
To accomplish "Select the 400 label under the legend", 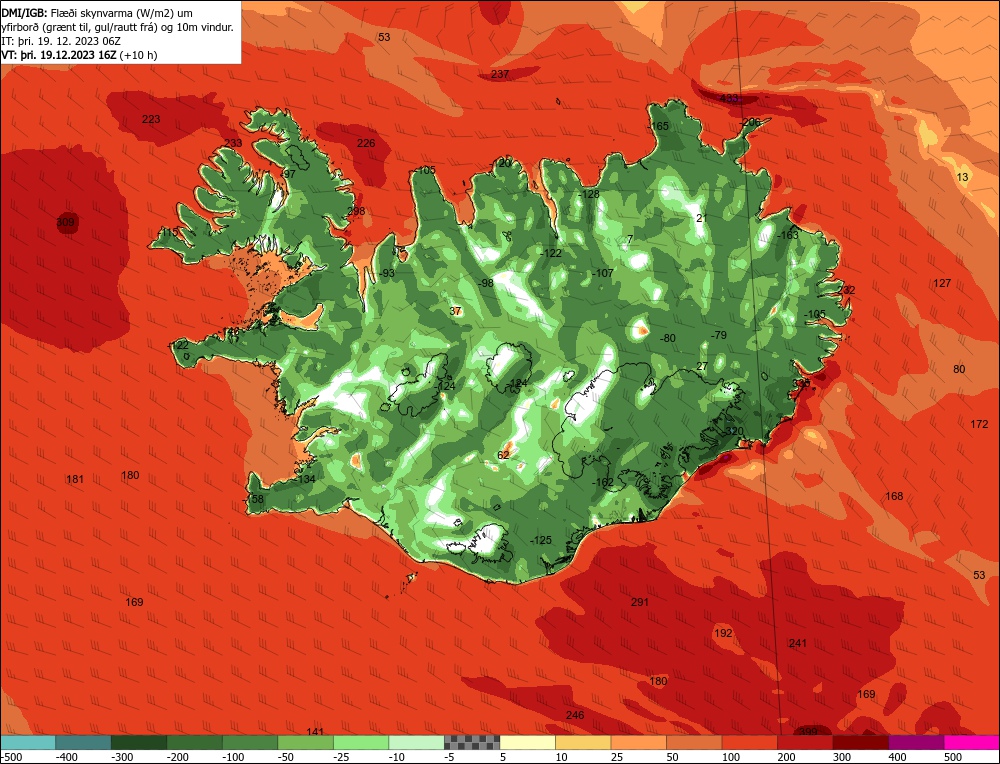I will (898, 757).
